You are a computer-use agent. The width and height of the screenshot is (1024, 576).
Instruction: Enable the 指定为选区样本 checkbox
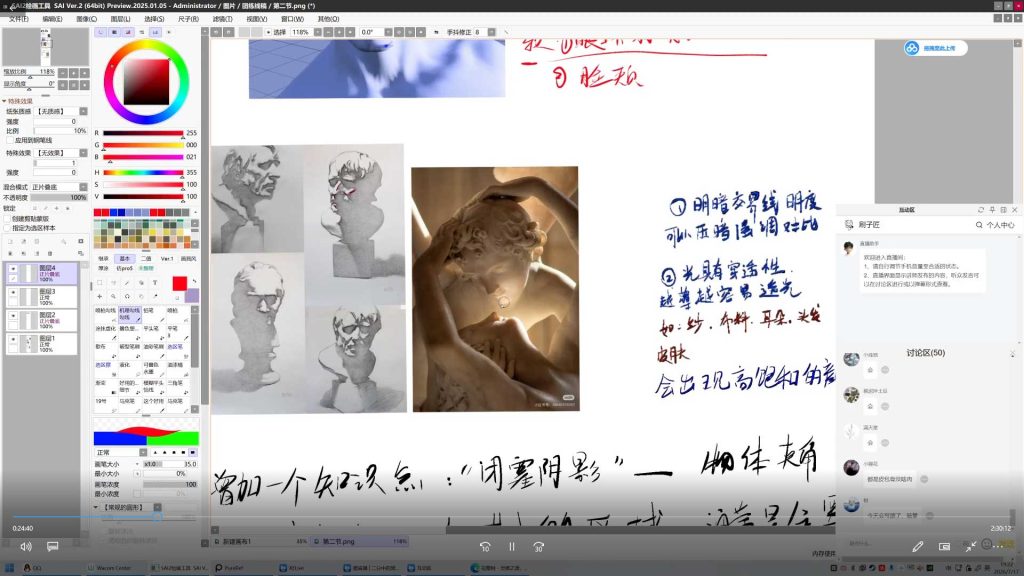click(8, 228)
